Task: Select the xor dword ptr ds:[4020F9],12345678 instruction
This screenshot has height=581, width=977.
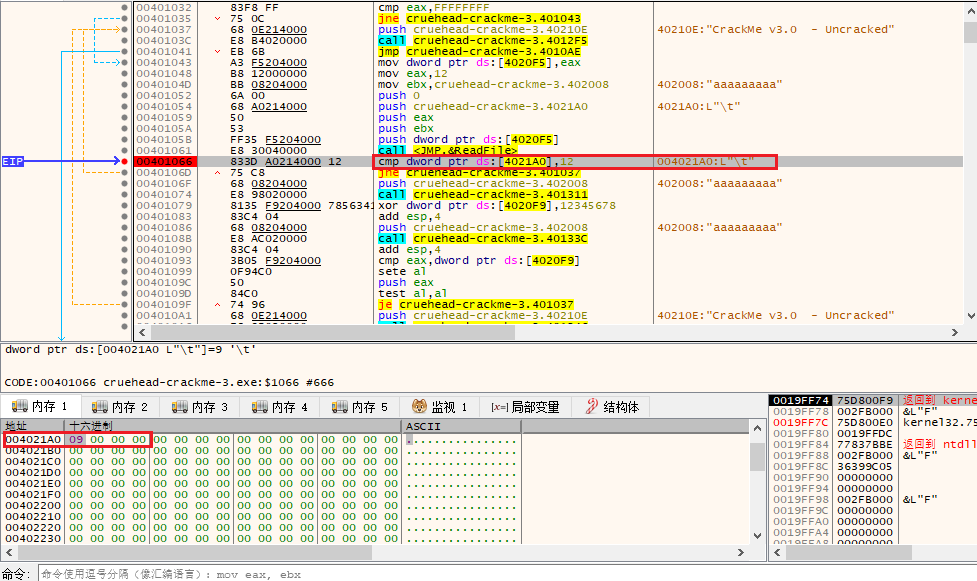Action: tap(497, 206)
